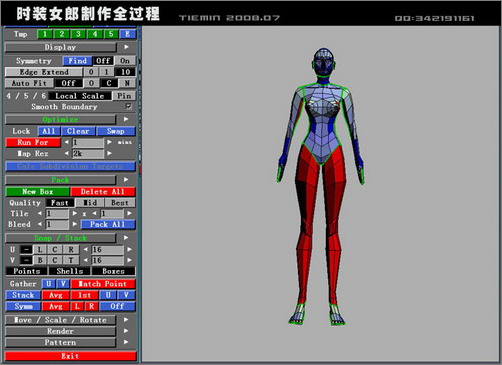Viewport: 502px width, 365px height.
Task: Select Tmp slot 1
Action: [x=45, y=34]
